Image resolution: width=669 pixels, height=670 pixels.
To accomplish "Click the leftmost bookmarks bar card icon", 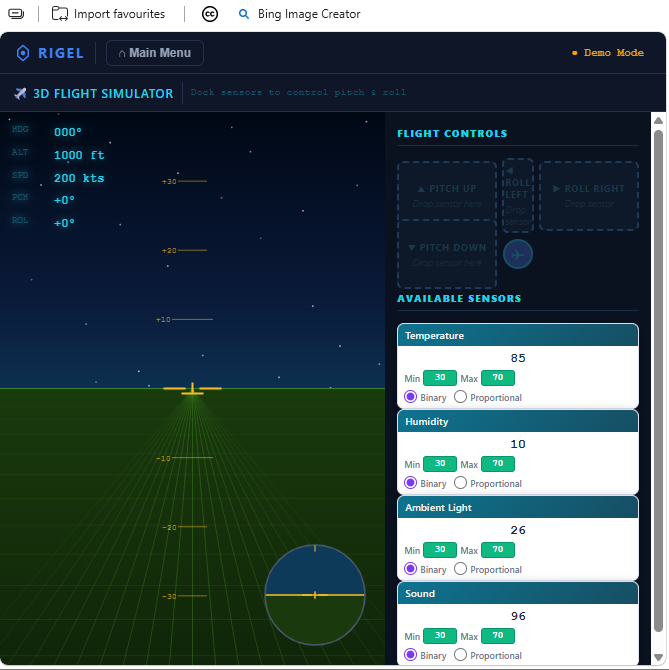I will [x=16, y=14].
